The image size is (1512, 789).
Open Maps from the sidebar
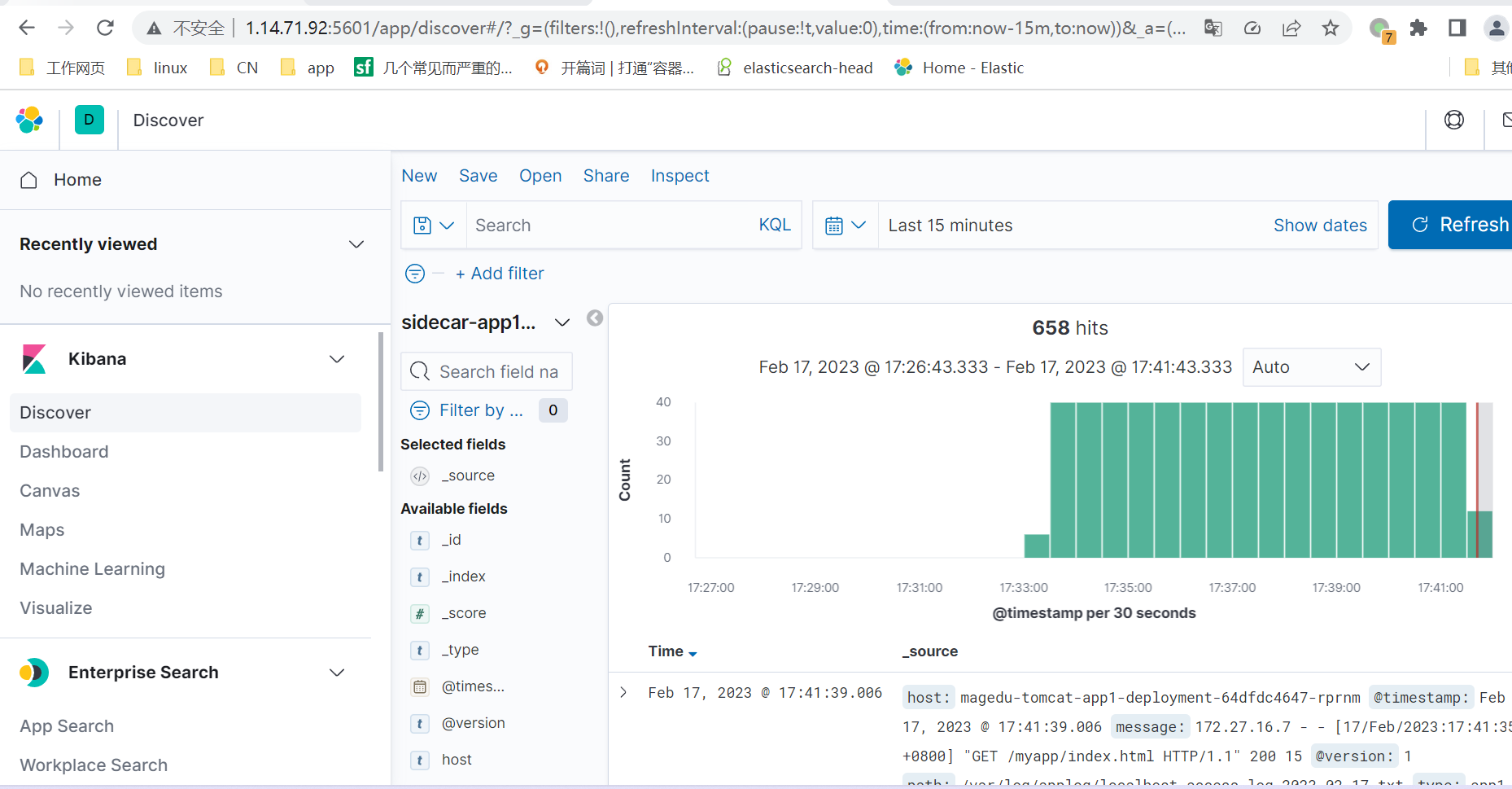coord(42,530)
